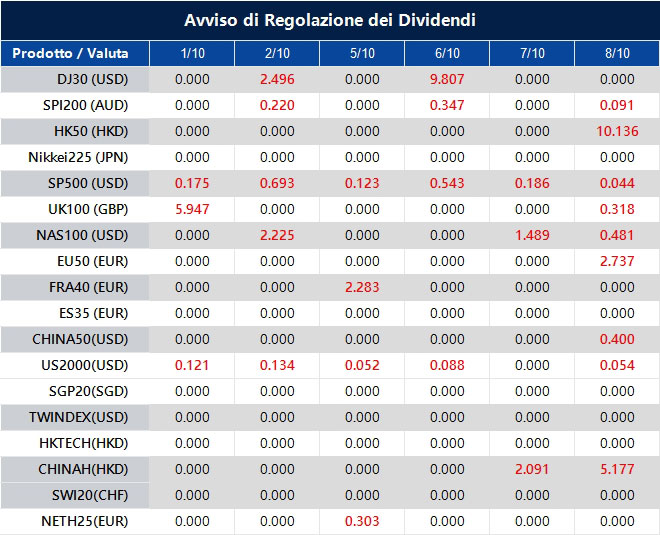Click the US2000 value 0.088
Screen dimensions: 660x535
[447, 365]
